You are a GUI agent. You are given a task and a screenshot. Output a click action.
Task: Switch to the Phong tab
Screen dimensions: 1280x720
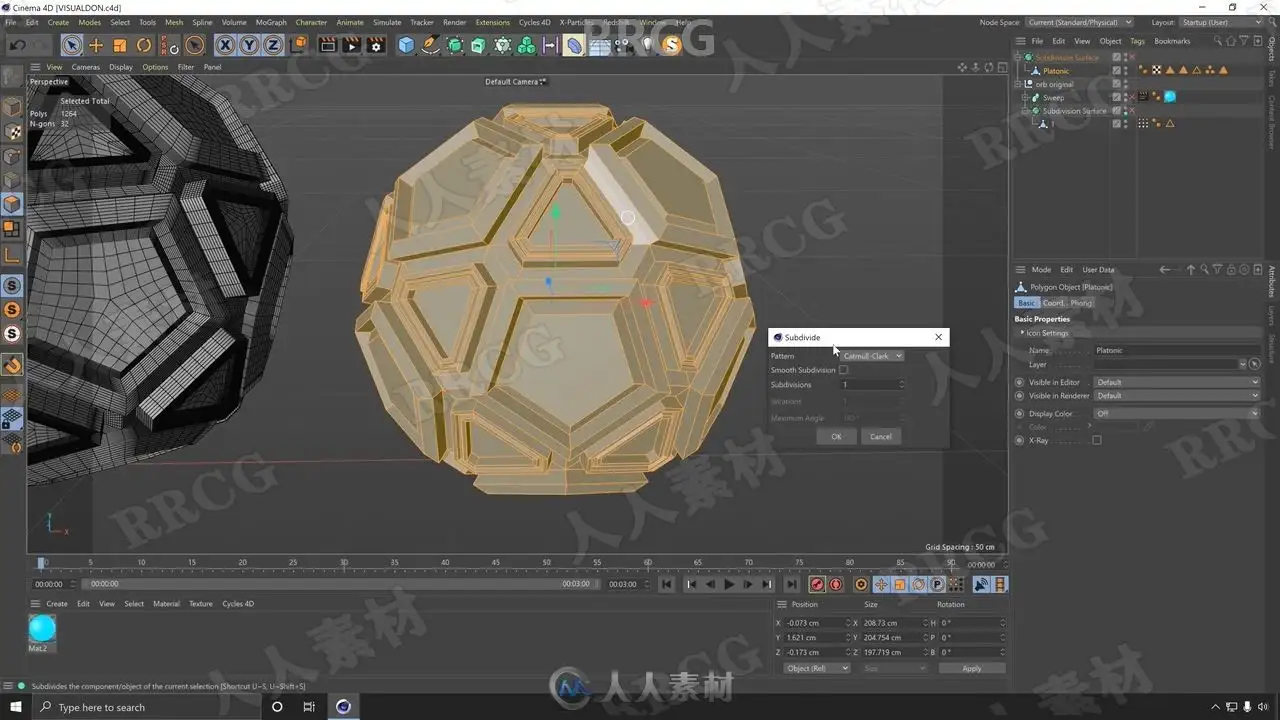coord(1082,303)
